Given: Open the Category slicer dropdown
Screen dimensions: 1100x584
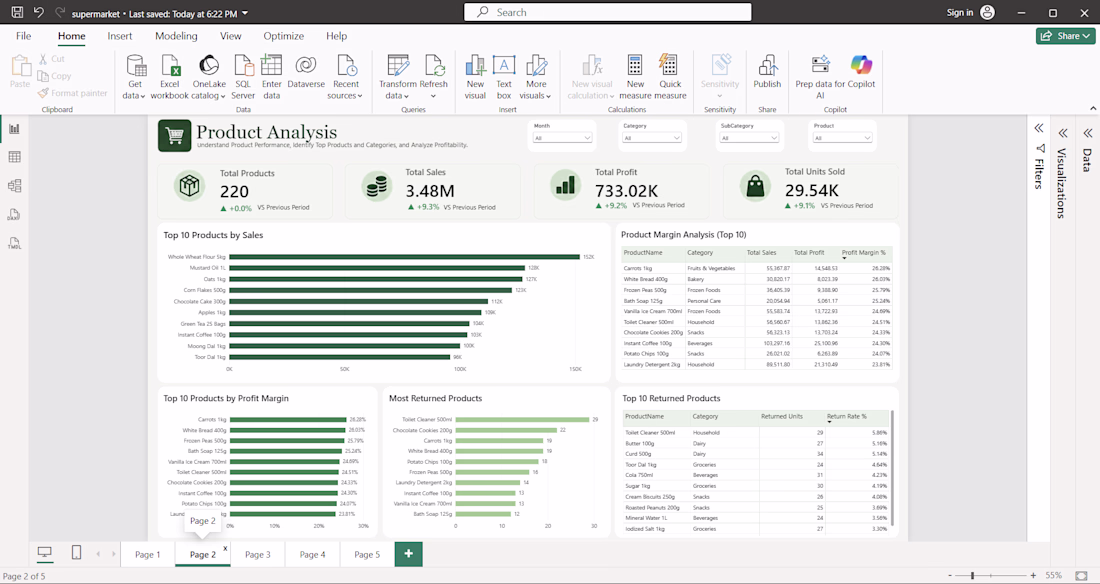Looking at the screenshot, I should [652, 138].
